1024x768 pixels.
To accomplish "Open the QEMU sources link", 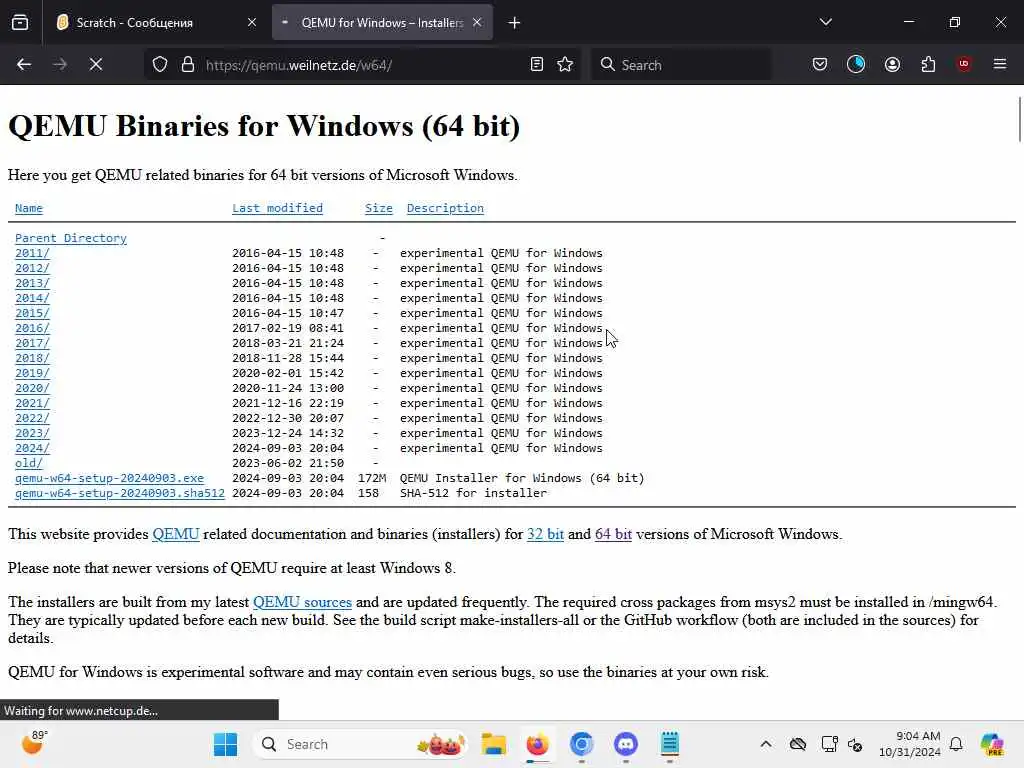I will pos(302,602).
